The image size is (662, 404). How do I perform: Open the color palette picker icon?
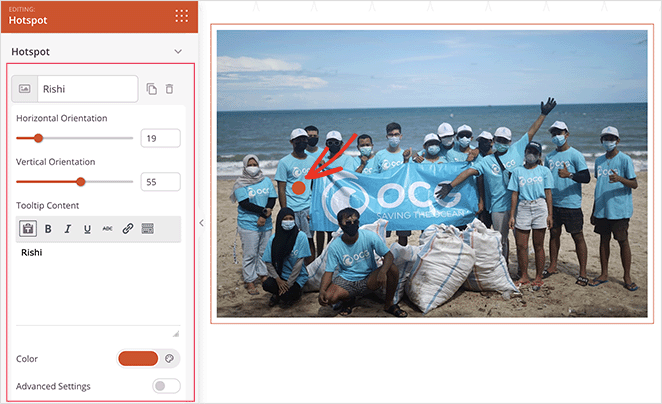(169, 358)
